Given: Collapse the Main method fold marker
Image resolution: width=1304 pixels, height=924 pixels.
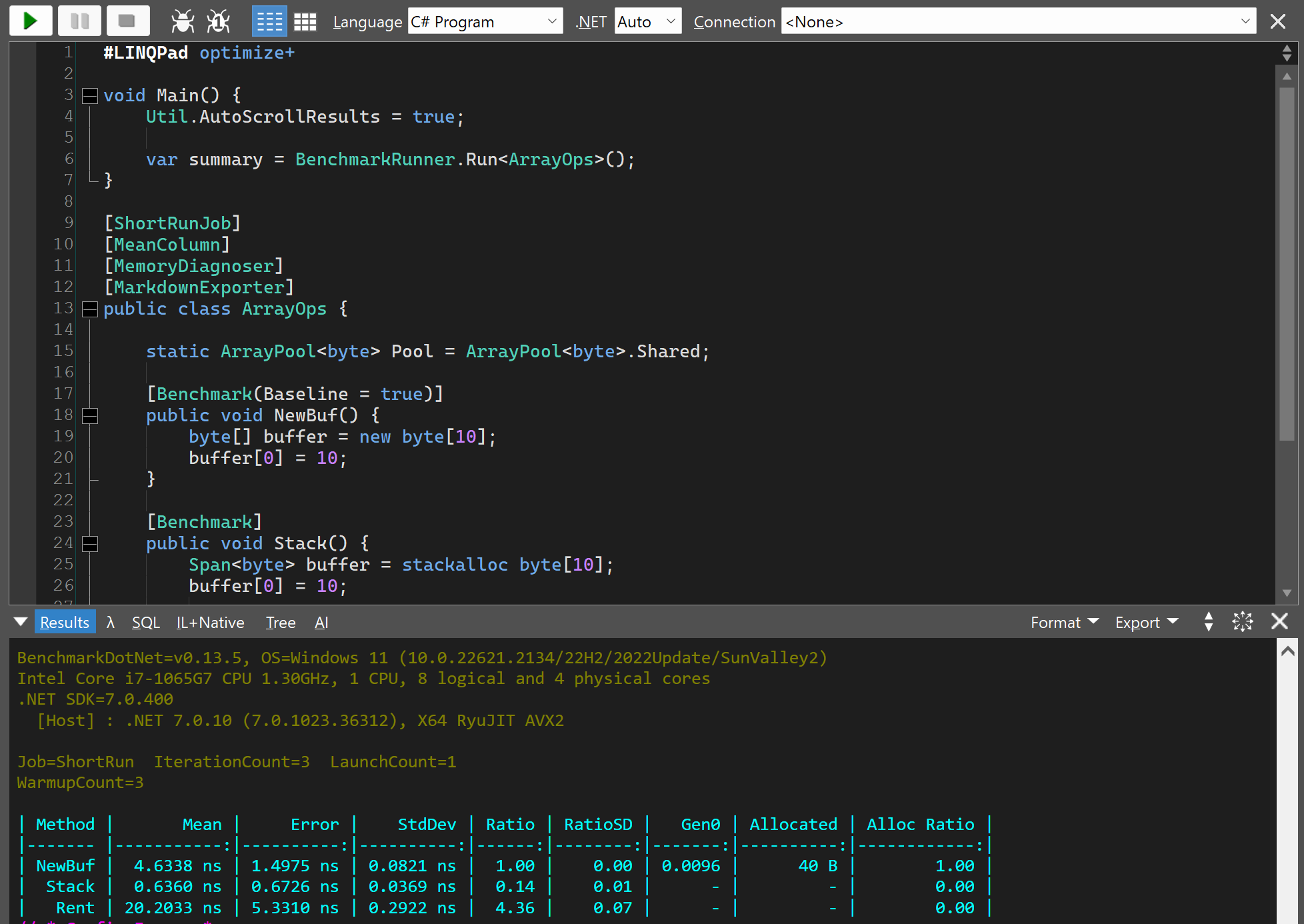Looking at the screenshot, I should pyautogui.click(x=90, y=96).
